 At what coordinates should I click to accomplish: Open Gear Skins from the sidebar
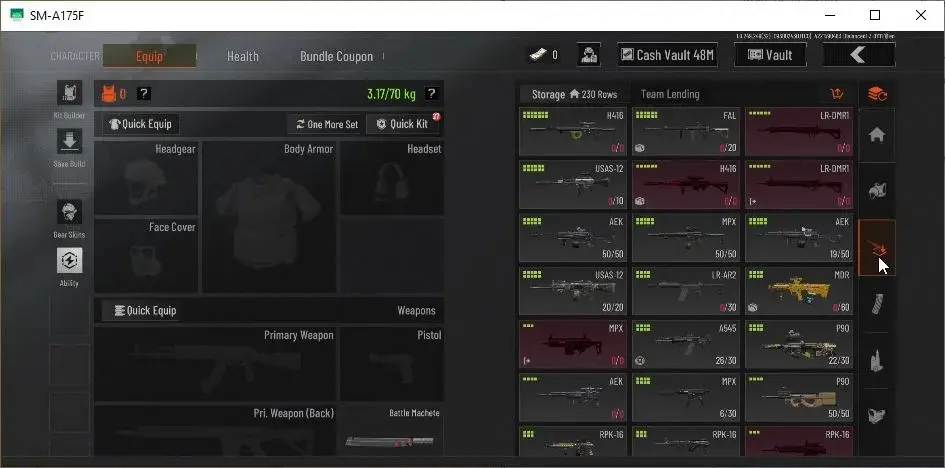(69, 212)
